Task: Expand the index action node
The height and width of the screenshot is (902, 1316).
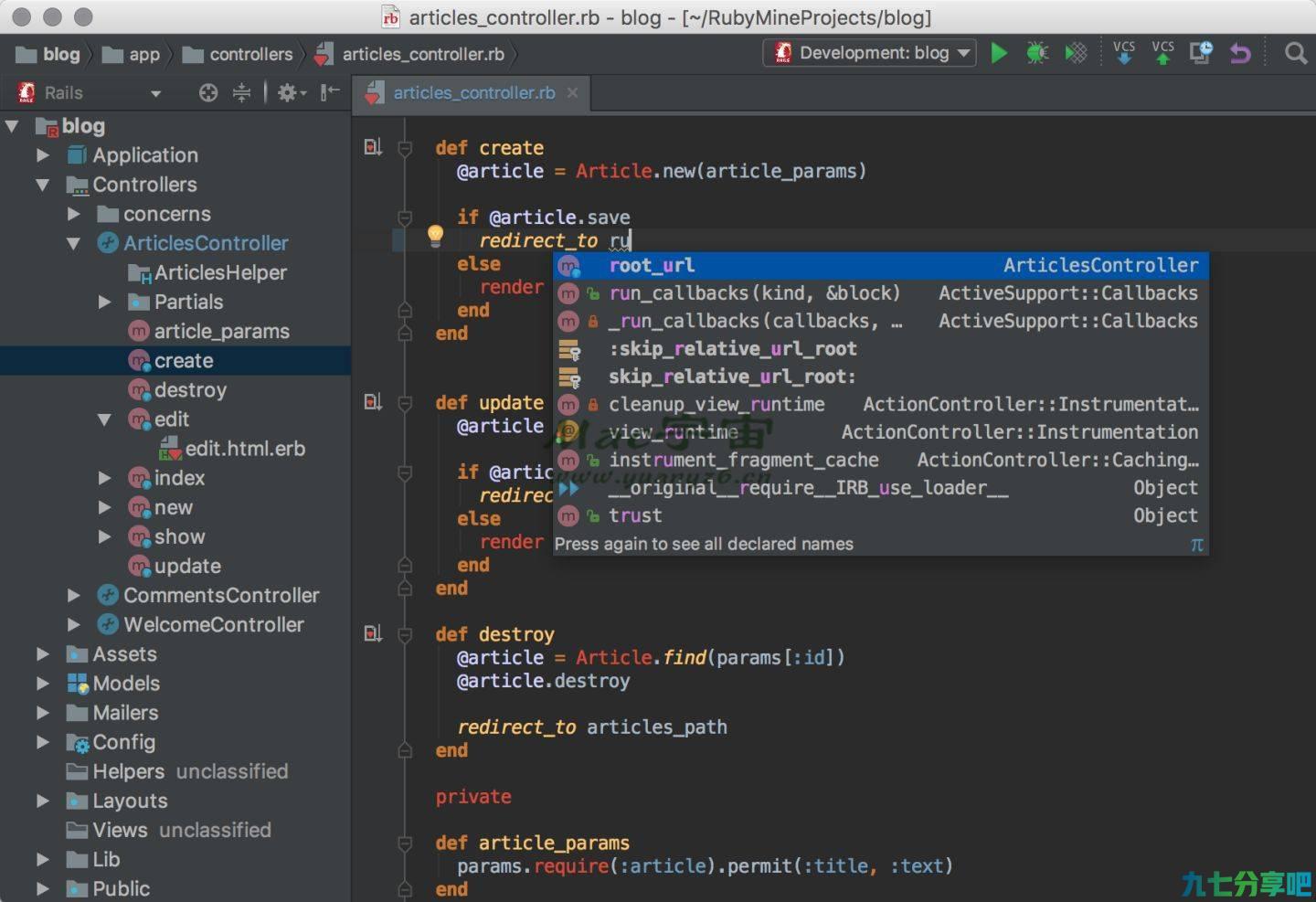Action: [104, 478]
